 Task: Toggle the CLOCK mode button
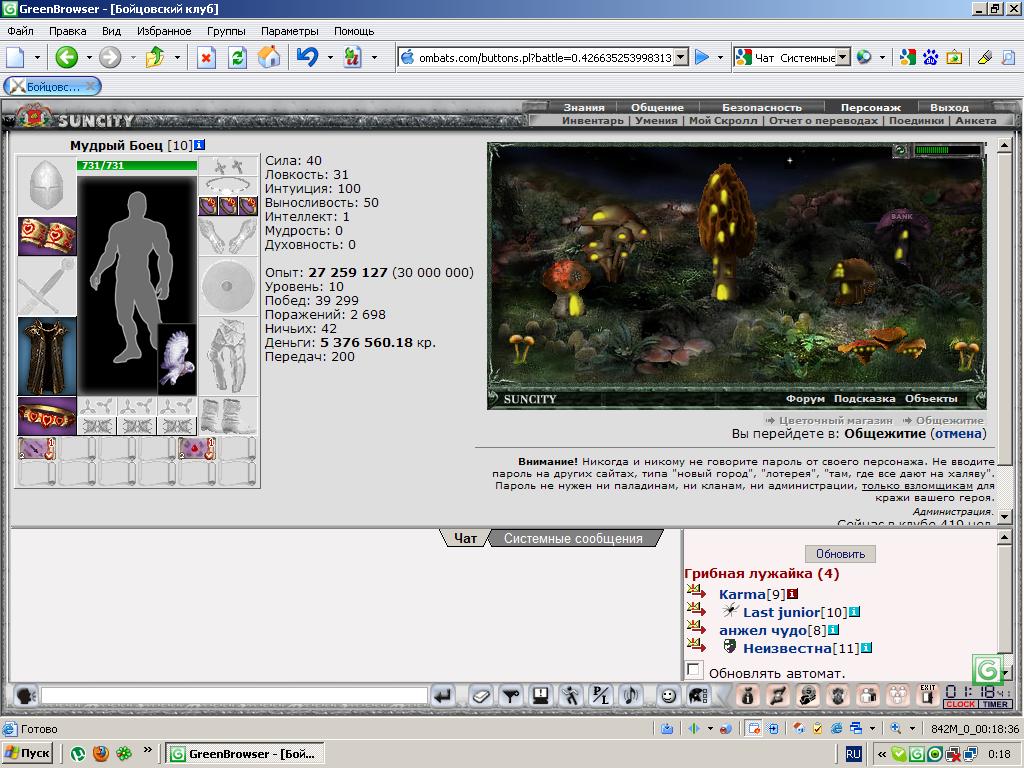click(x=960, y=704)
